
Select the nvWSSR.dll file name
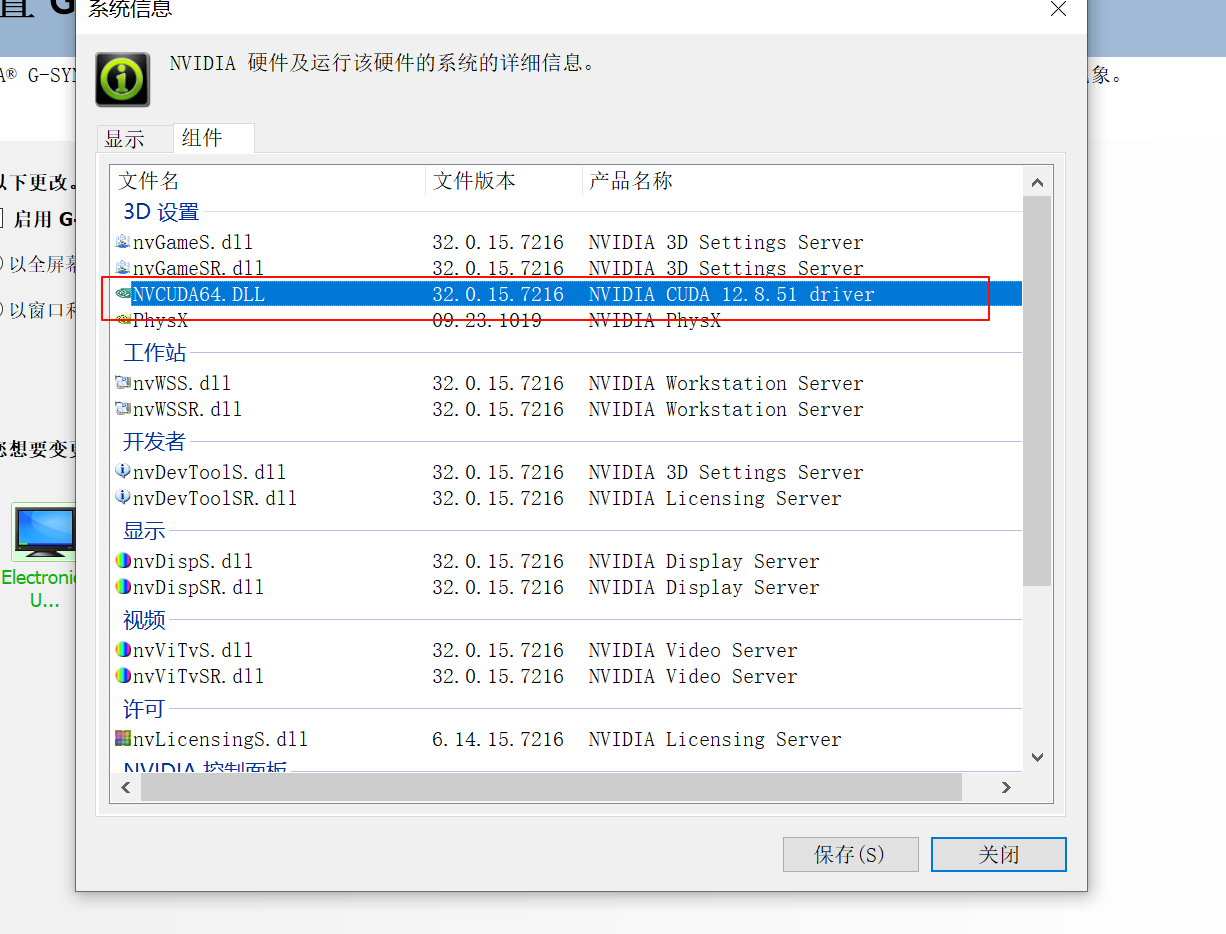tap(188, 409)
